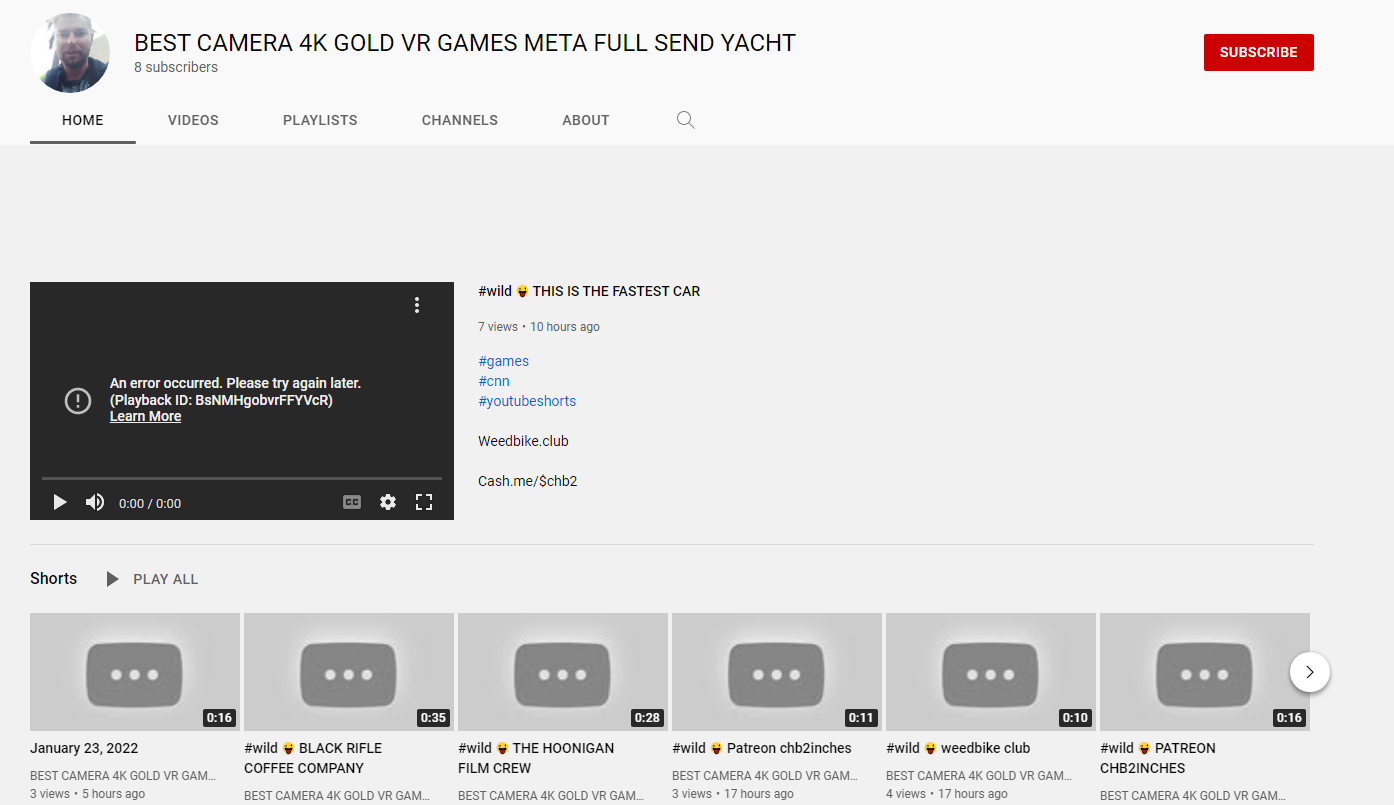The height and width of the screenshot is (805, 1394).
Task: Open the Patreon chb2inches video title
Action: pyautogui.click(x=762, y=748)
